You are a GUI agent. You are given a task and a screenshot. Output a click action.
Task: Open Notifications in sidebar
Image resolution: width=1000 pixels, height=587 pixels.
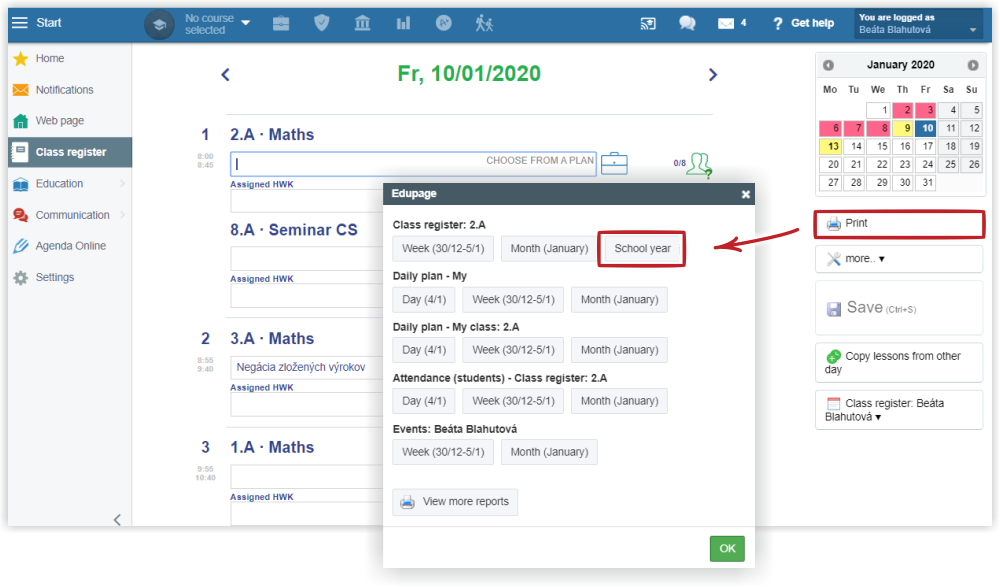pyautogui.click(x=64, y=90)
